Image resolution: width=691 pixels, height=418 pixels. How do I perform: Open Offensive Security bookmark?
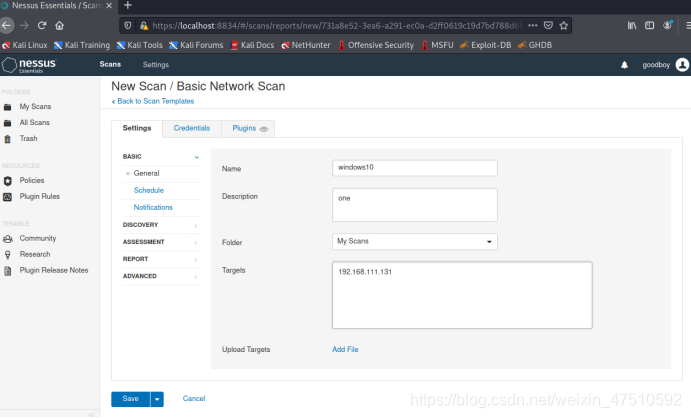pos(376,45)
